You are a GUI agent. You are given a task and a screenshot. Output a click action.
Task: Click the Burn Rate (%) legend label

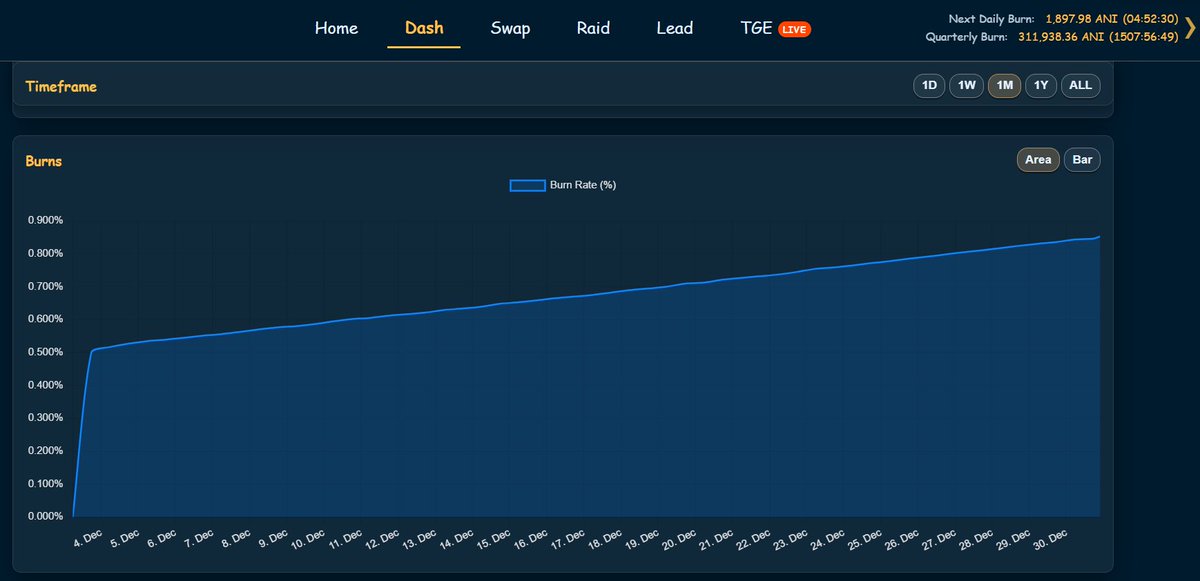point(583,185)
